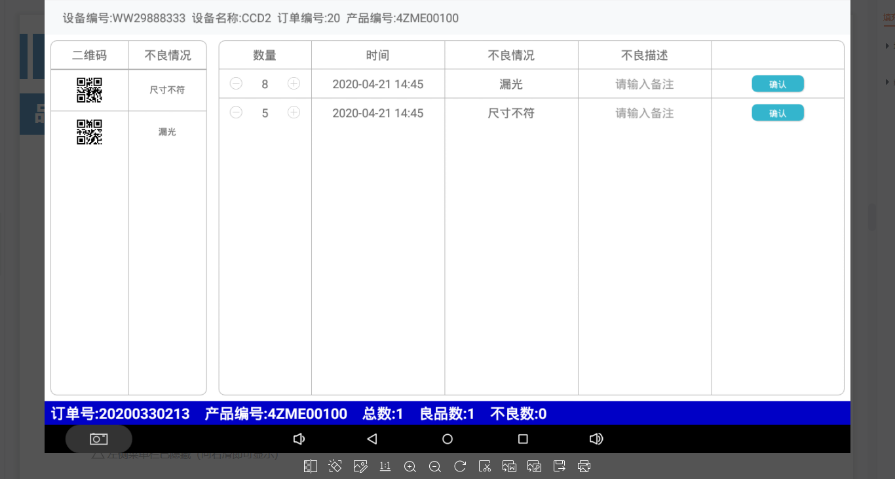Lower volume with the left speaker icon
This screenshot has height=479, width=895.
[x=298, y=439]
